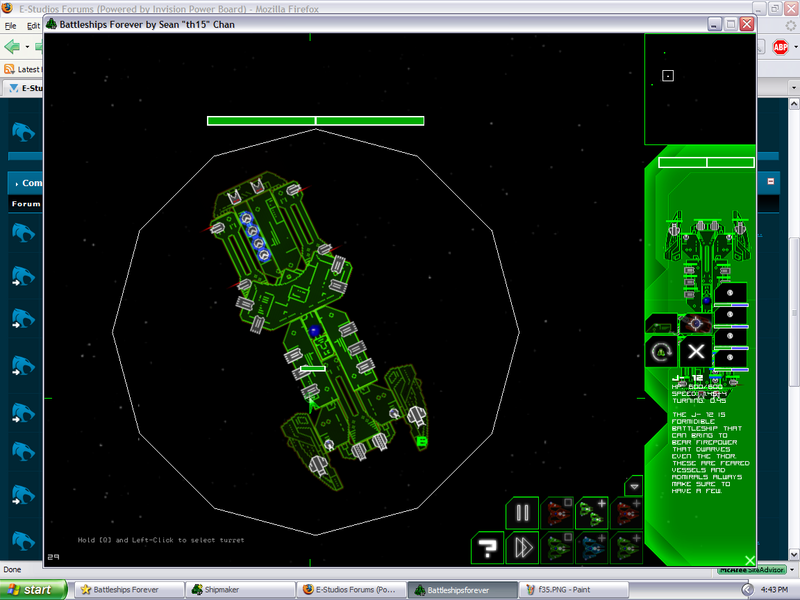Click the fast-forward double arrow button
800x600 pixels.
(522, 547)
